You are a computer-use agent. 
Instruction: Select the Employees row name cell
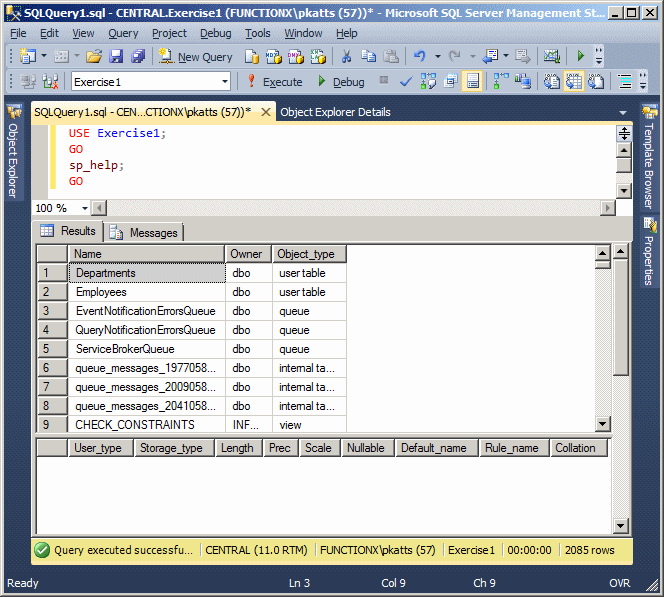click(147, 292)
